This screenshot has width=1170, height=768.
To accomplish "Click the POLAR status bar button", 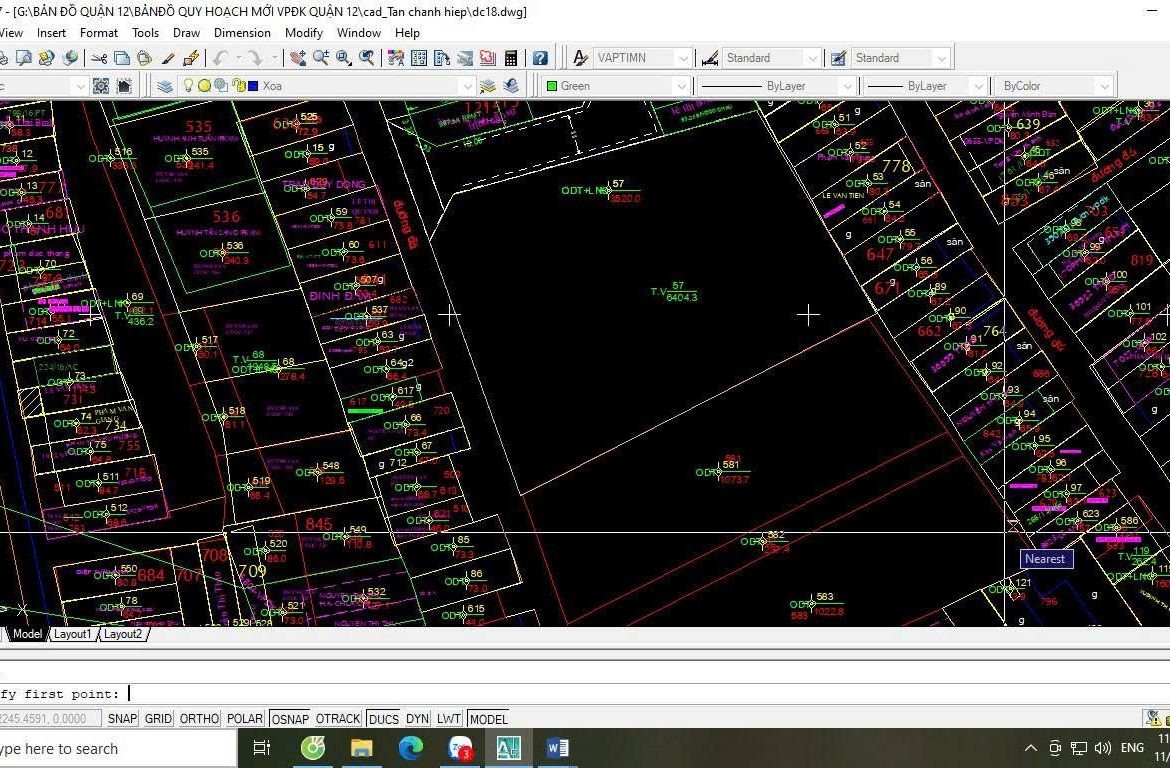I will click(x=245, y=718).
